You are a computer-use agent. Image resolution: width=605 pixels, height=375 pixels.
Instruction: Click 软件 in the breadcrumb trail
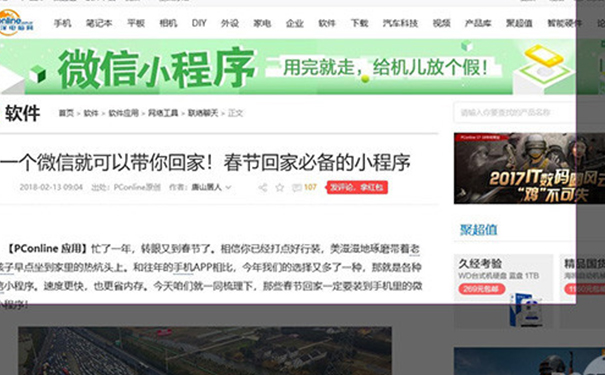(x=91, y=113)
